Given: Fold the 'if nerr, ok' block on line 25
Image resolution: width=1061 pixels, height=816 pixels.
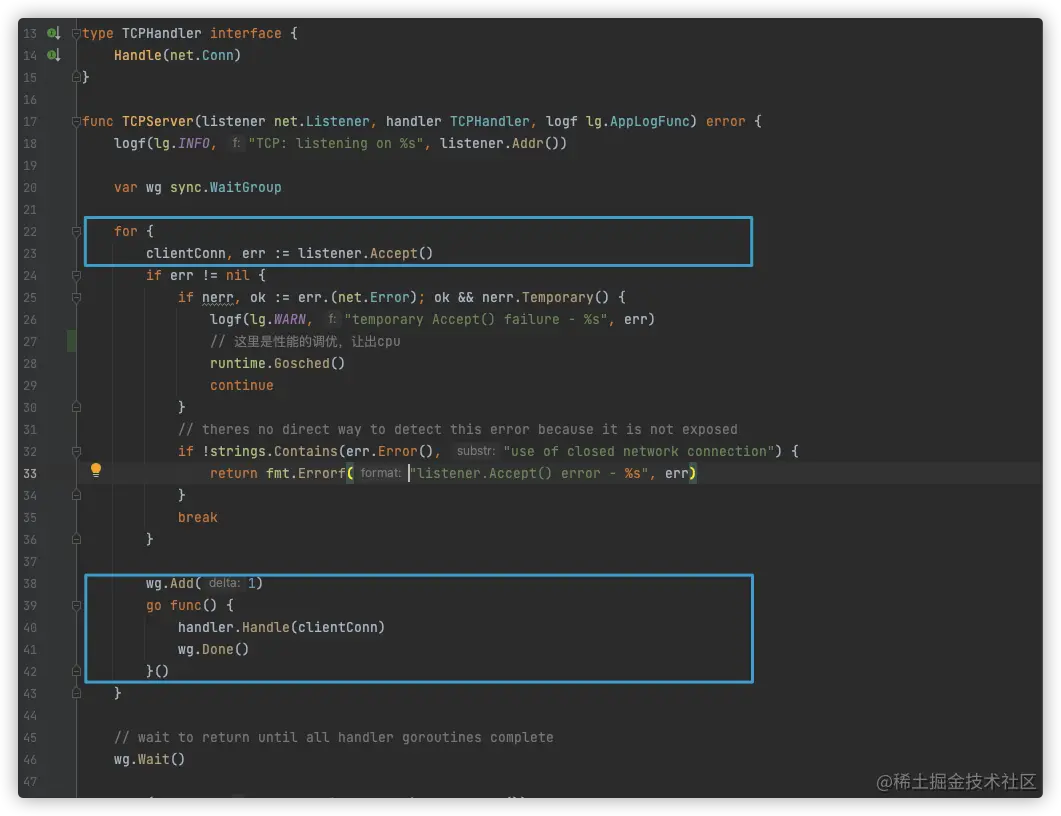Looking at the screenshot, I should (x=76, y=298).
